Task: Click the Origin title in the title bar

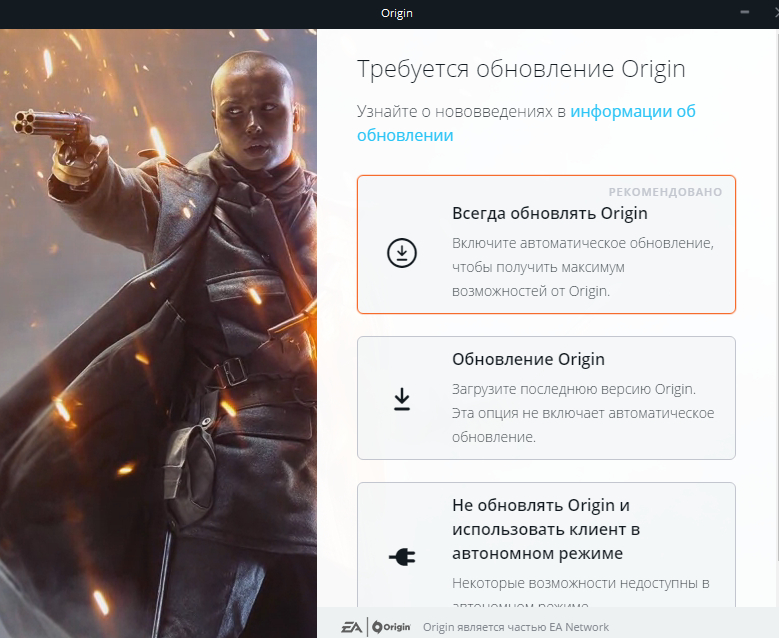Action: tap(396, 13)
